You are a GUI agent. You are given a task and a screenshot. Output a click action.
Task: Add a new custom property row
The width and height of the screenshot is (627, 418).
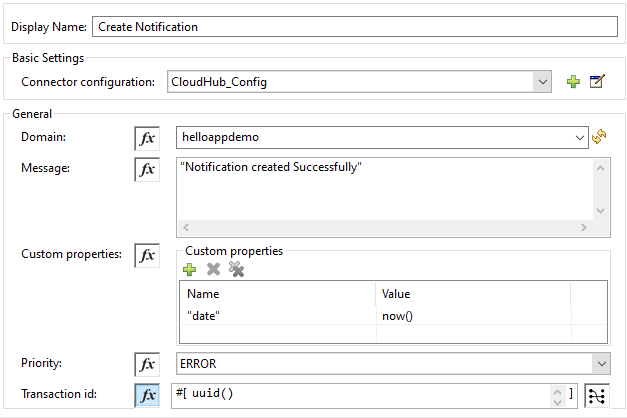click(x=190, y=268)
